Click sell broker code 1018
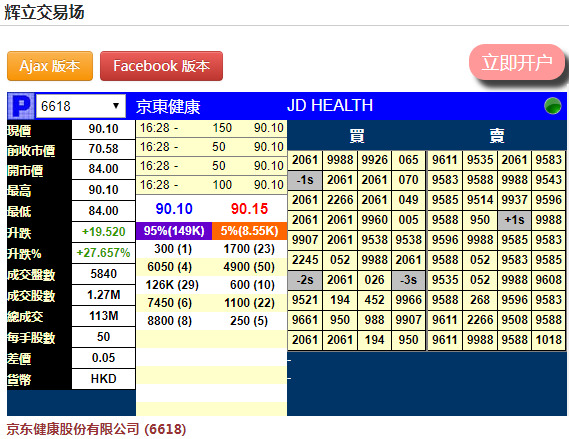 [549, 340]
